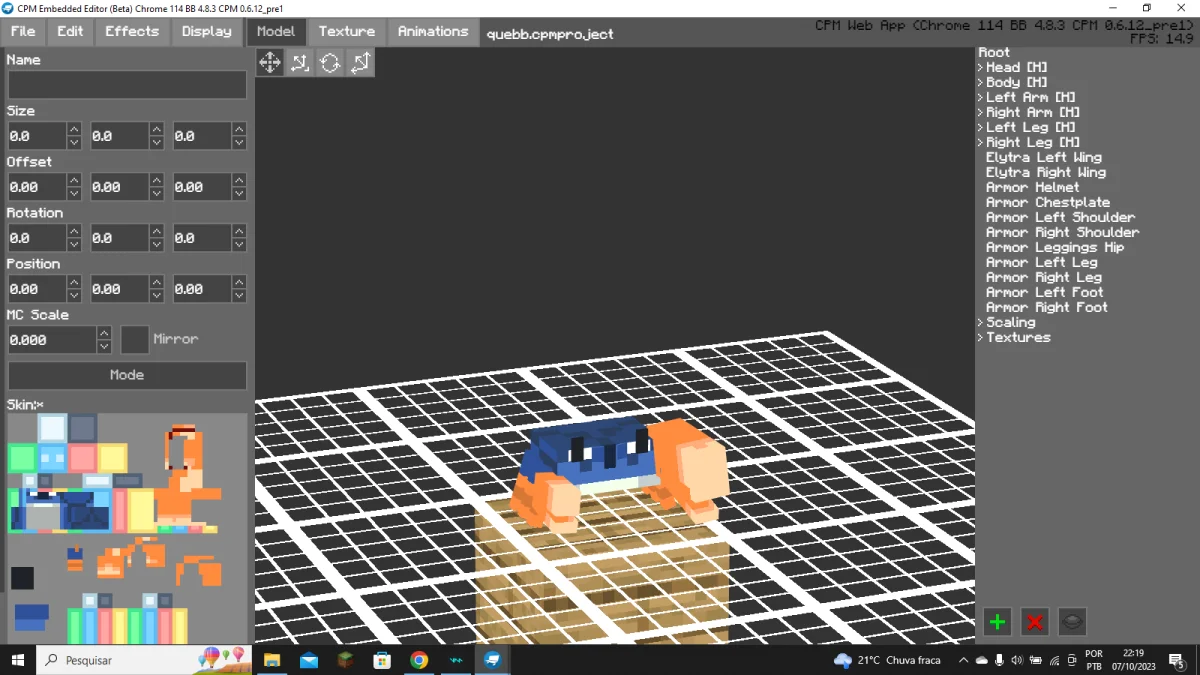Select the move/position gizmo tool
This screenshot has height=675, width=1200.
point(270,63)
